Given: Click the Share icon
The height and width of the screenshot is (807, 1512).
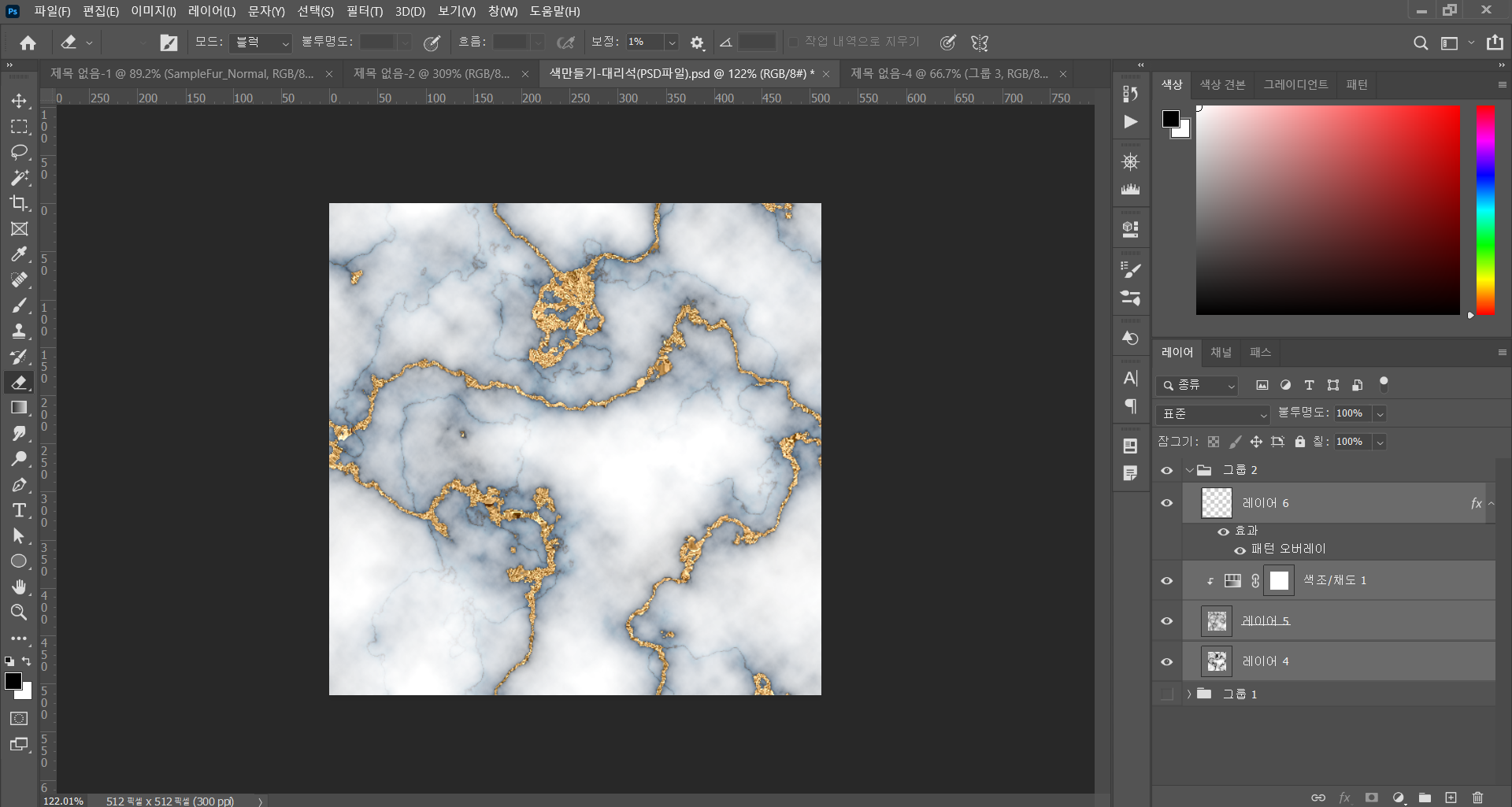Looking at the screenshot, I should [x=1495, y=43].
